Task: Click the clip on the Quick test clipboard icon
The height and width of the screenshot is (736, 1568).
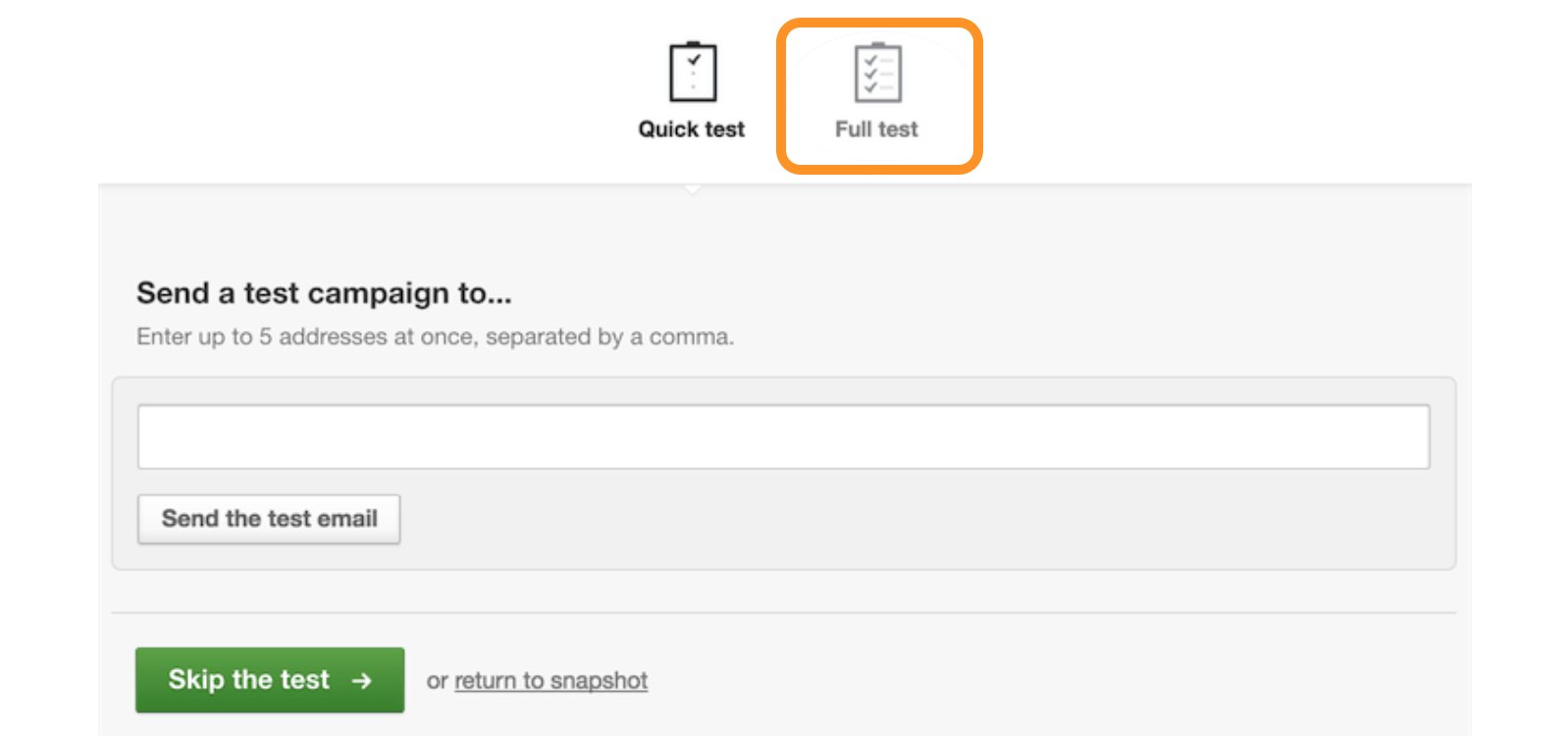Action: (x=693, y=44)
